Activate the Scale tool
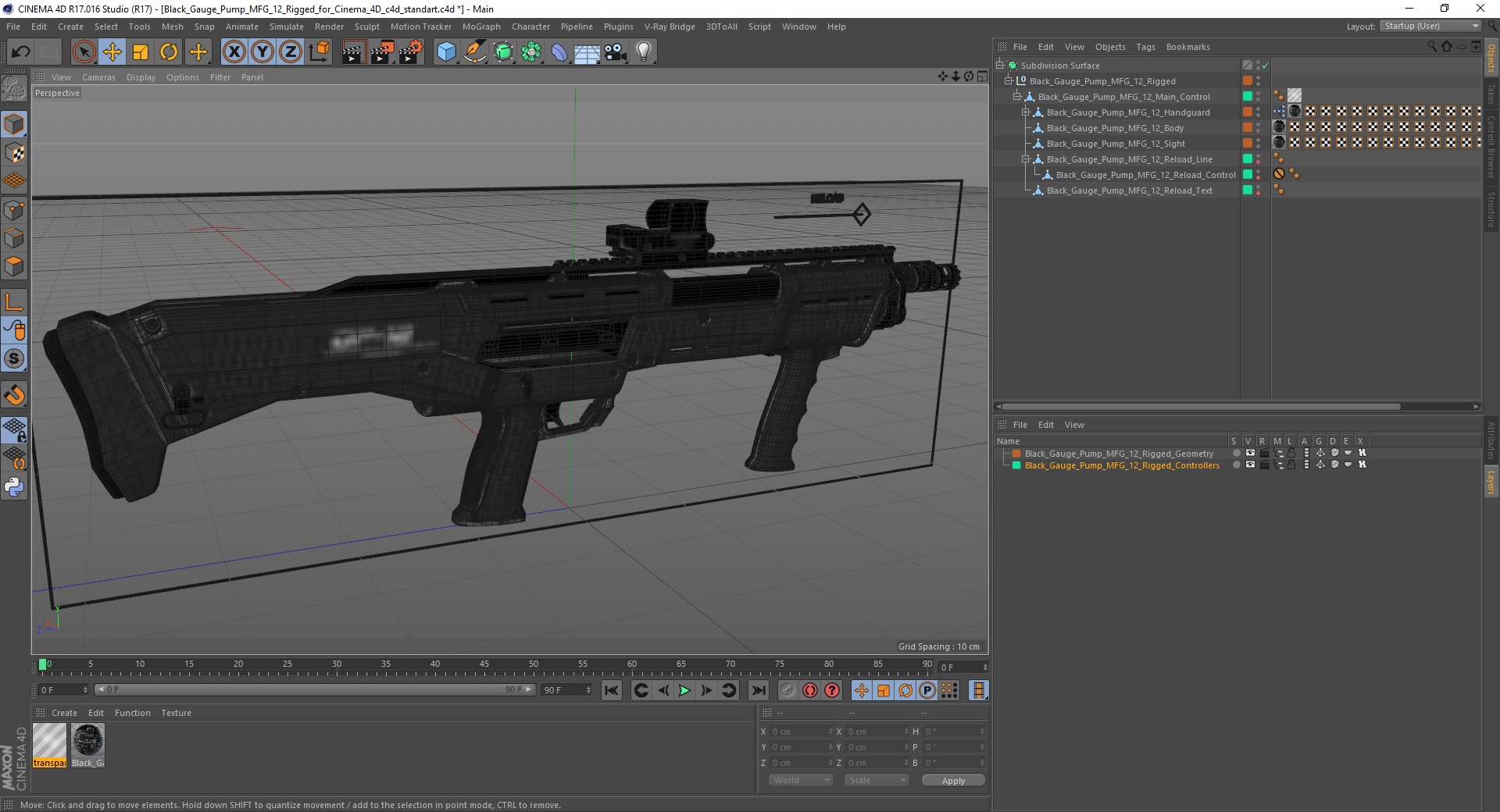The image size is (1500, 812). (x=141, y=52)
